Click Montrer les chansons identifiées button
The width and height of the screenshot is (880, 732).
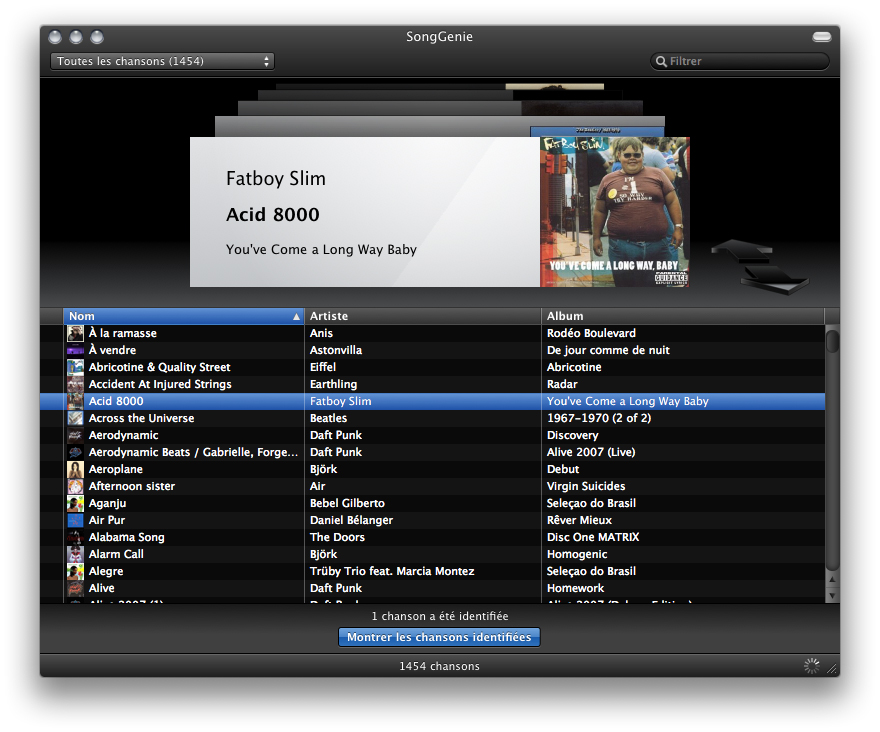tap(439, 637)
